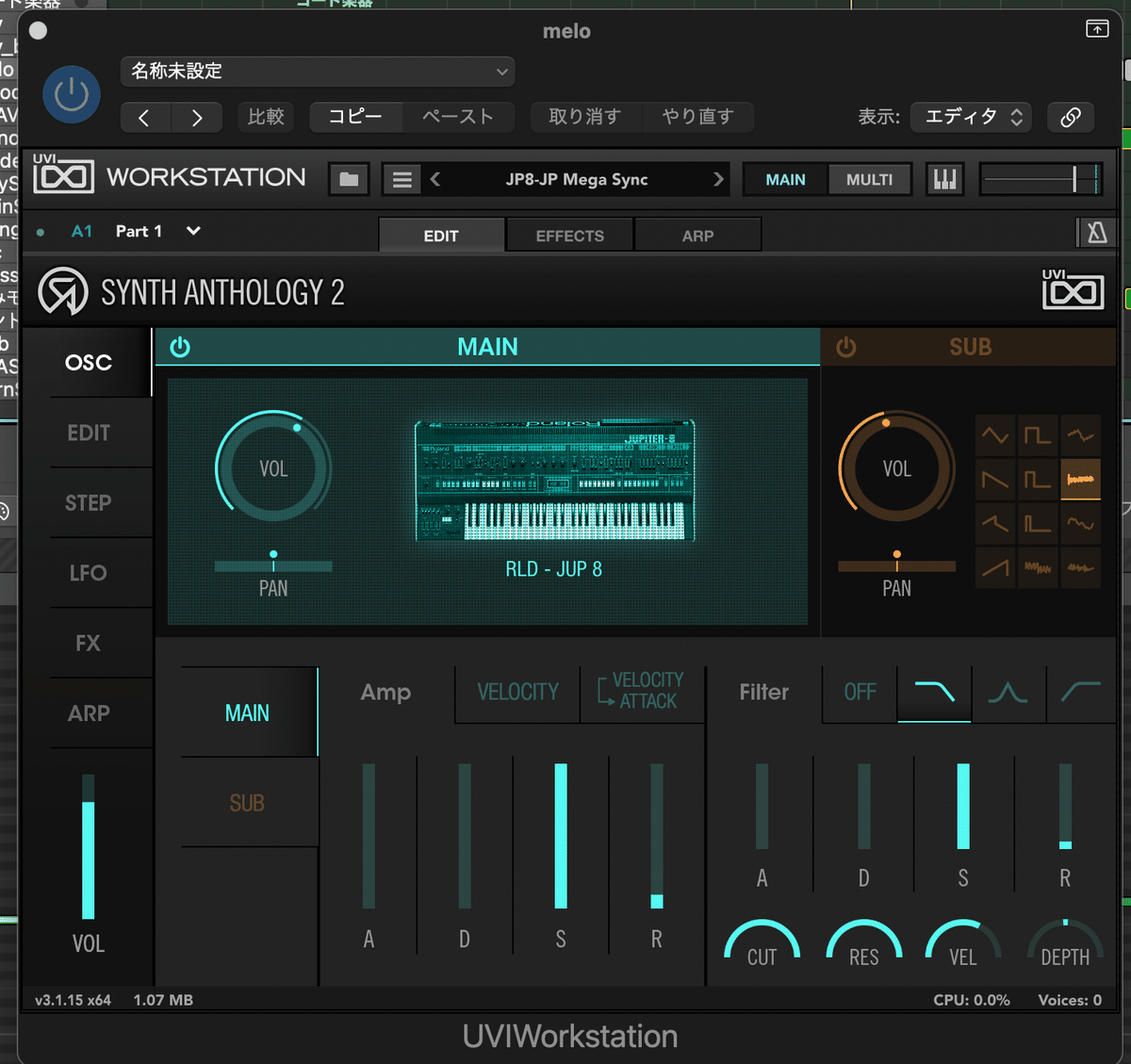Open the UVI Workstation folder browser
The height and width of the screenshot is (1064, 1131).
coord(349,179)
